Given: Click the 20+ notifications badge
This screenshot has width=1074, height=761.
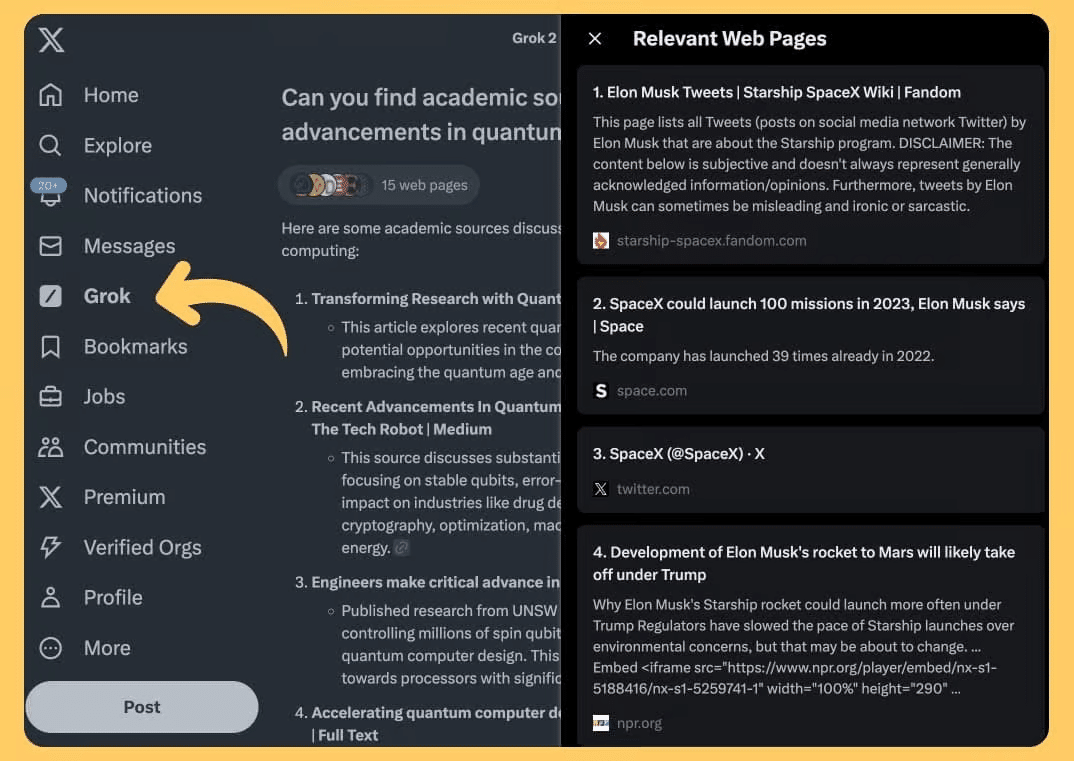Looking at the screenshot, I should coord(48,185).
